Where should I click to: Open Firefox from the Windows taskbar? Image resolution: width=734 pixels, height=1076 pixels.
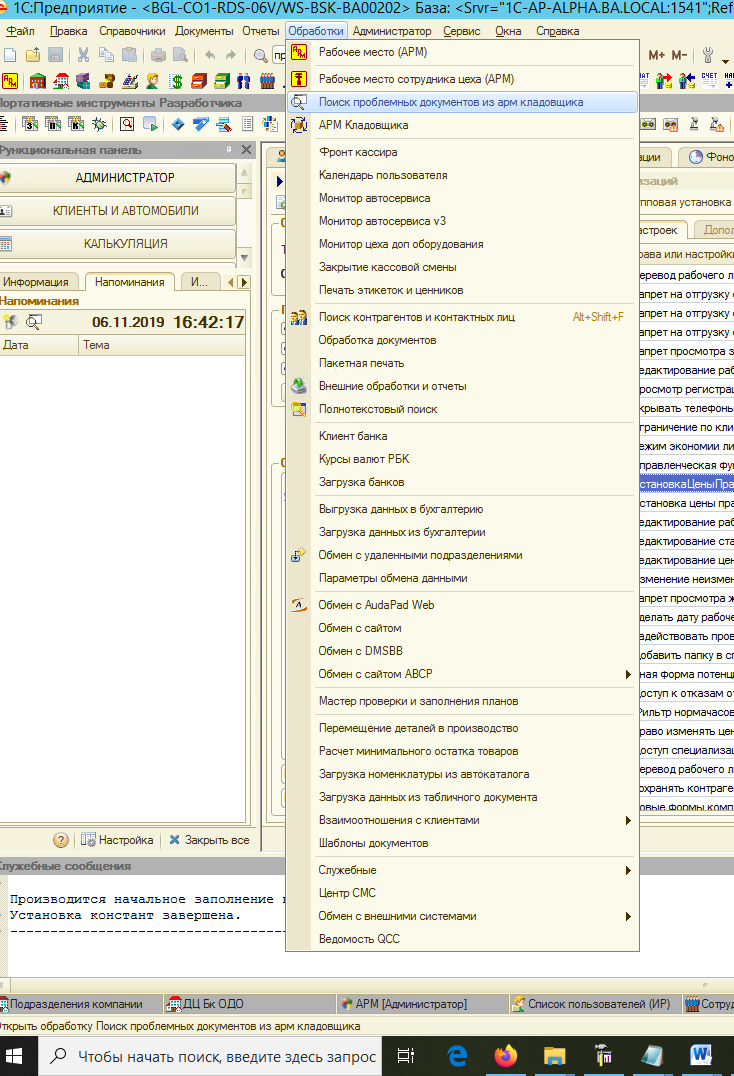[x=506, y=1056]
